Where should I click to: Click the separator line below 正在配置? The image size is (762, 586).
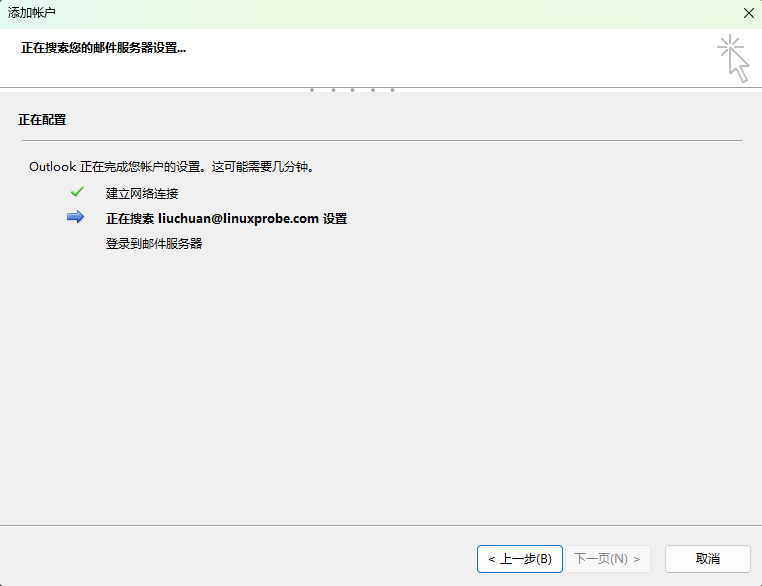coord(380,140)
